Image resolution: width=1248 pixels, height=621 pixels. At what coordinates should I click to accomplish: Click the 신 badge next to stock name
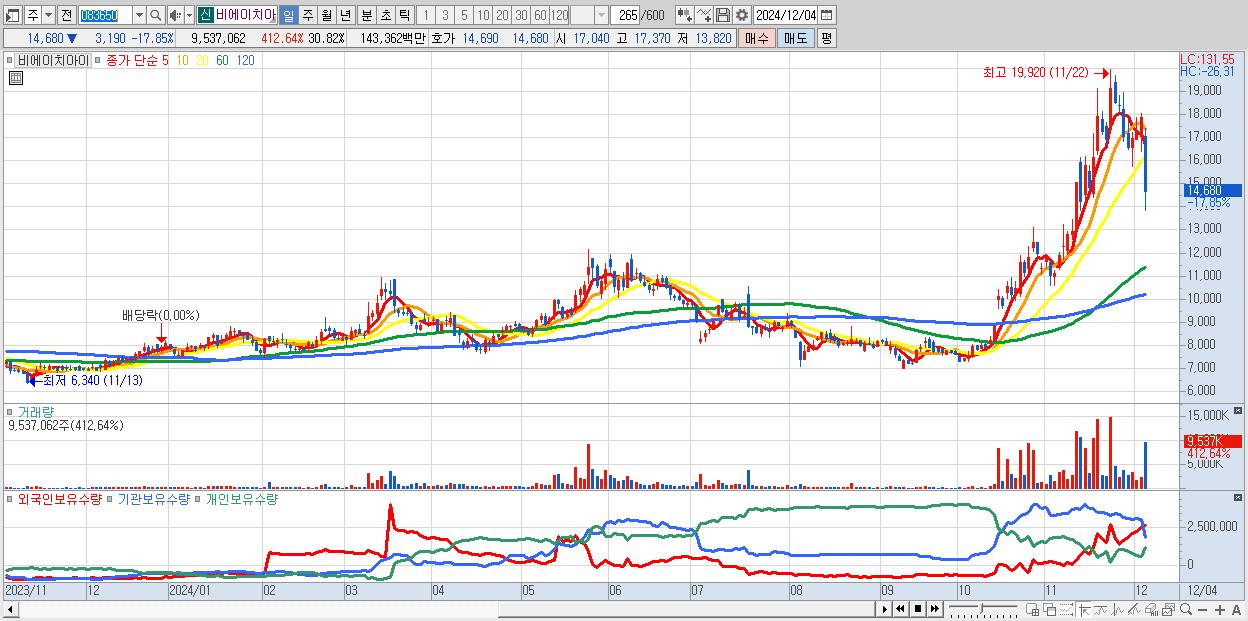coord(205,15)
